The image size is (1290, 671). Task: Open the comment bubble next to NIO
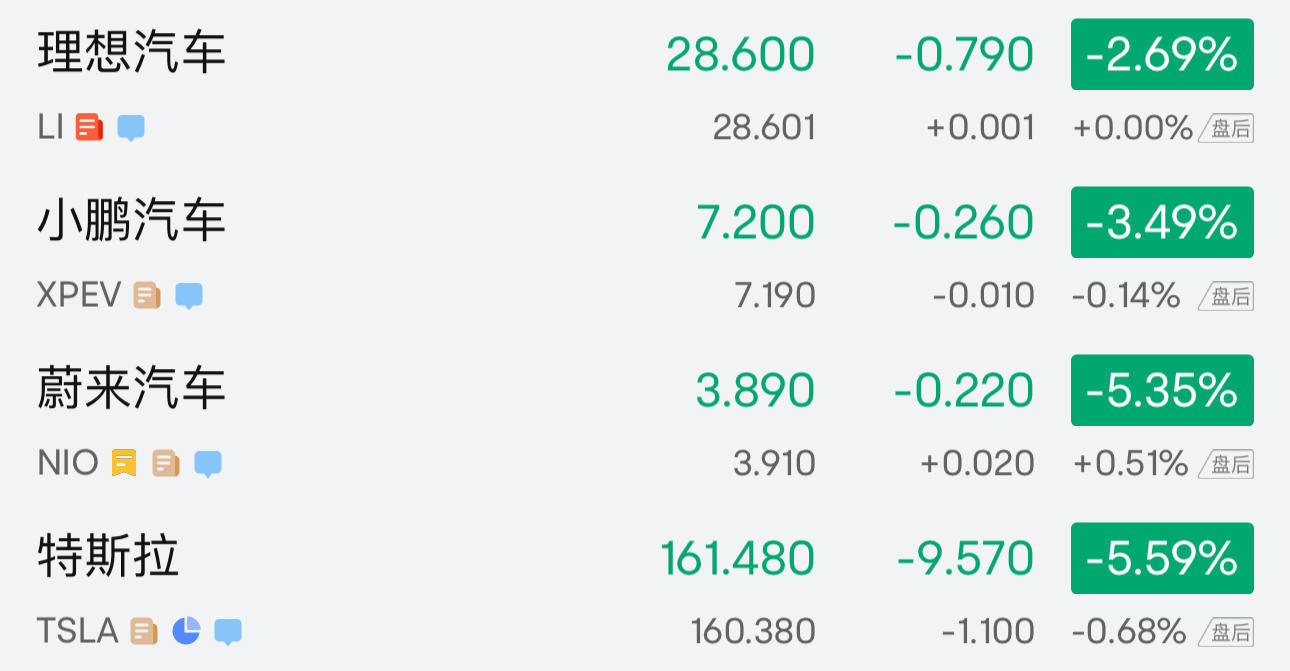[208, 464]
